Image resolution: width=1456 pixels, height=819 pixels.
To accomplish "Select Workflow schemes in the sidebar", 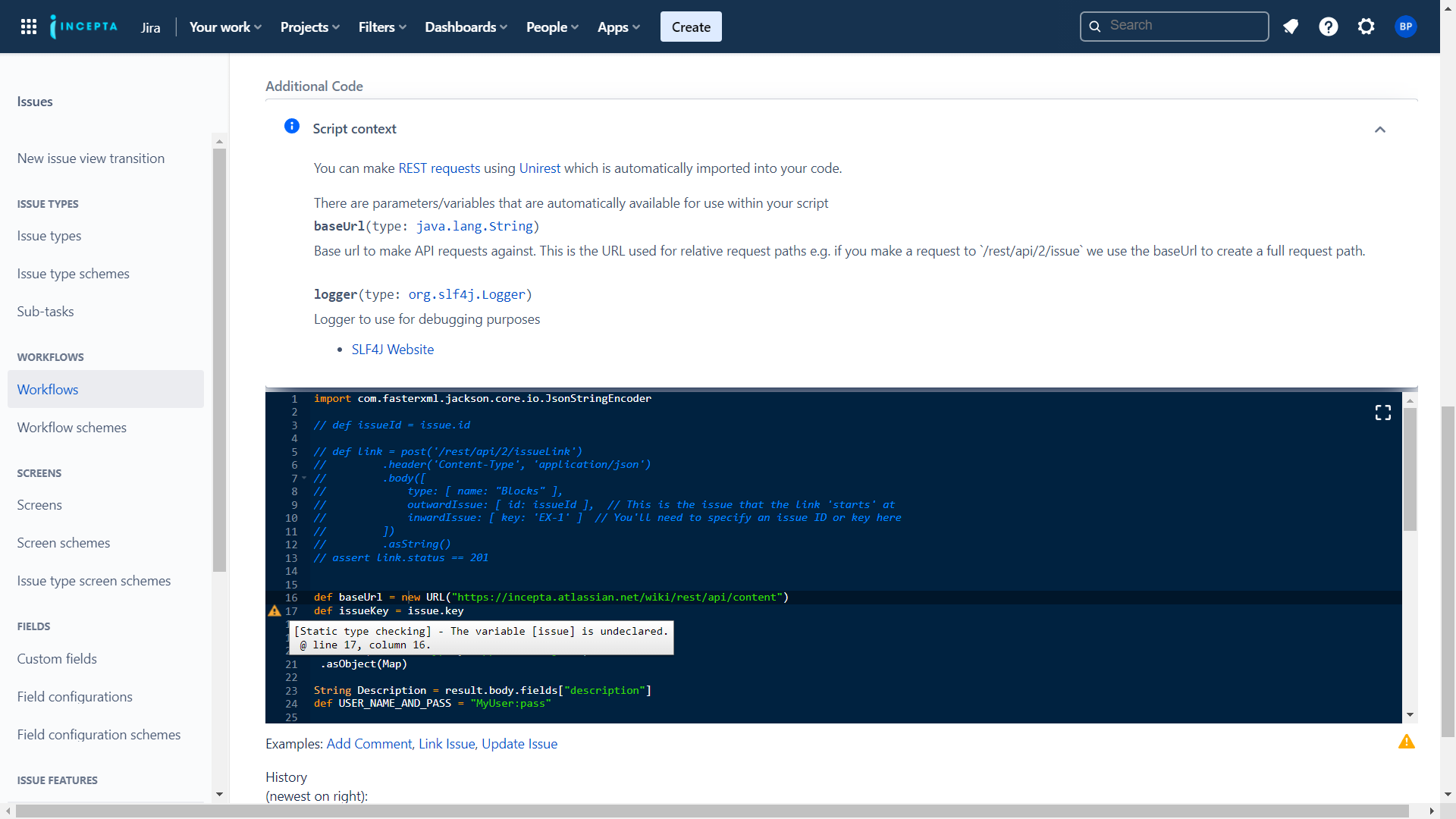I will (x=71, y=427).
